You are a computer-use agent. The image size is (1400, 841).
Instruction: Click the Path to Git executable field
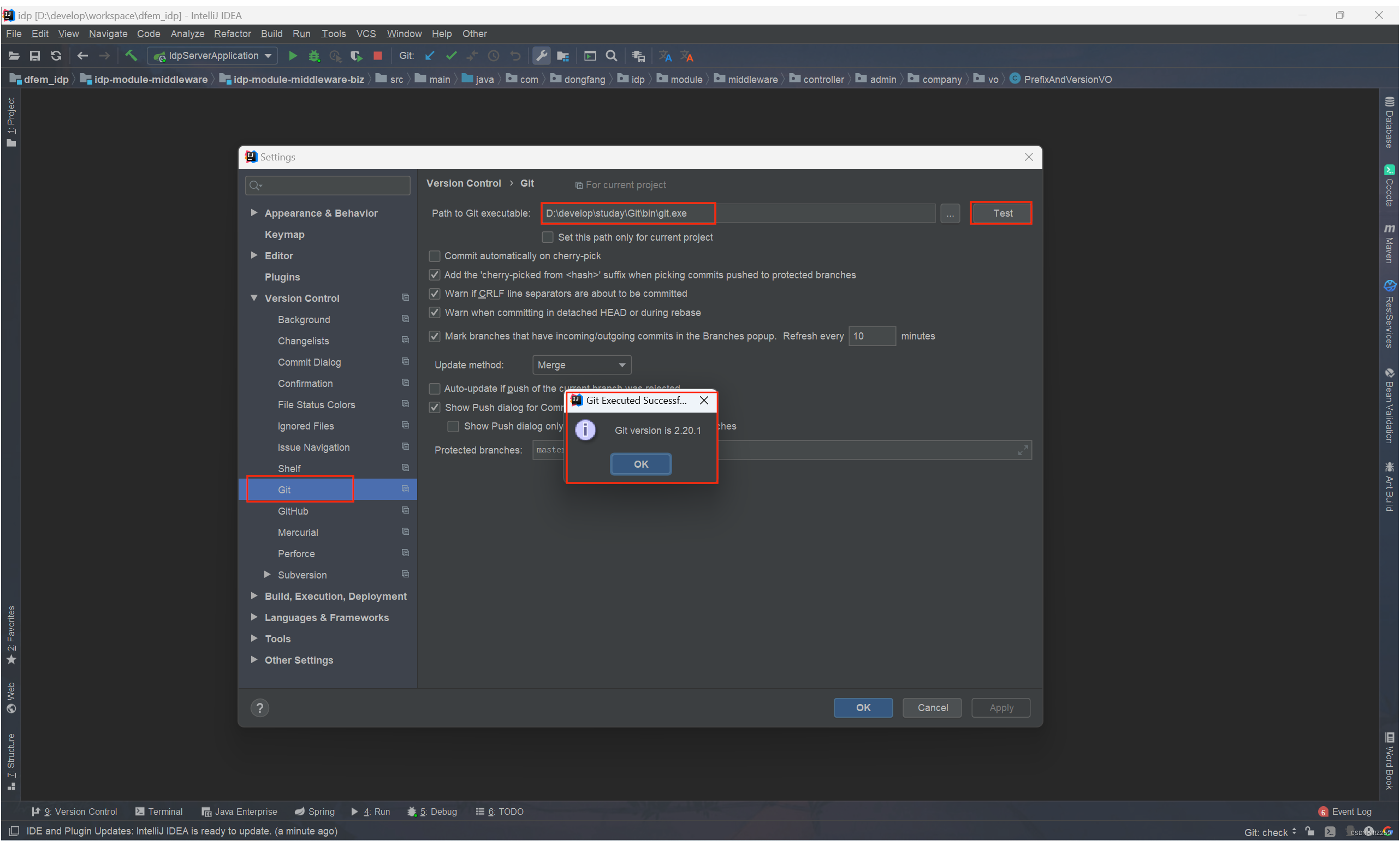pos(627,213)
